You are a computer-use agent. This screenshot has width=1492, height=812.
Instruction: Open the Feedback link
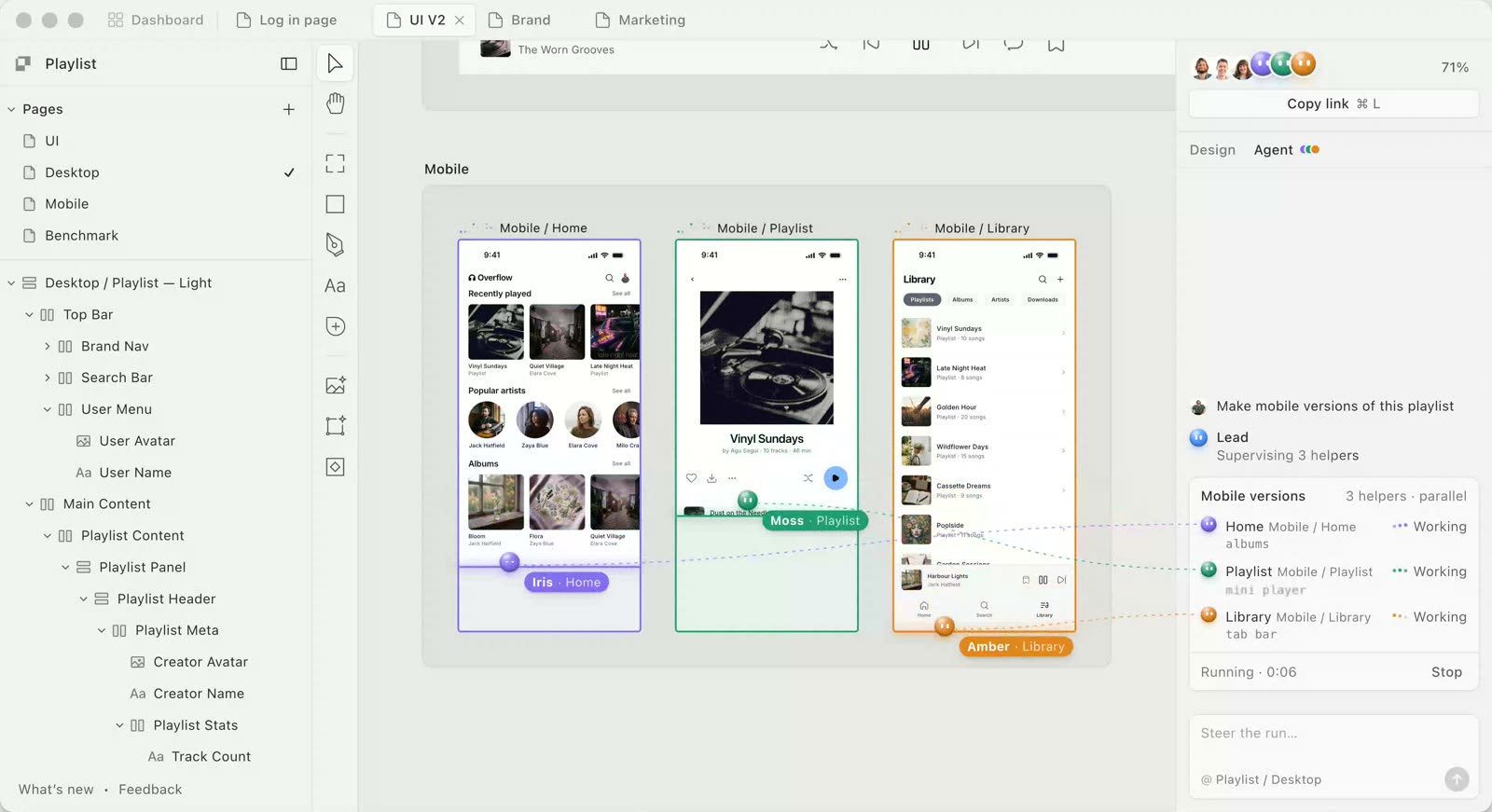(x=150, y=790)
